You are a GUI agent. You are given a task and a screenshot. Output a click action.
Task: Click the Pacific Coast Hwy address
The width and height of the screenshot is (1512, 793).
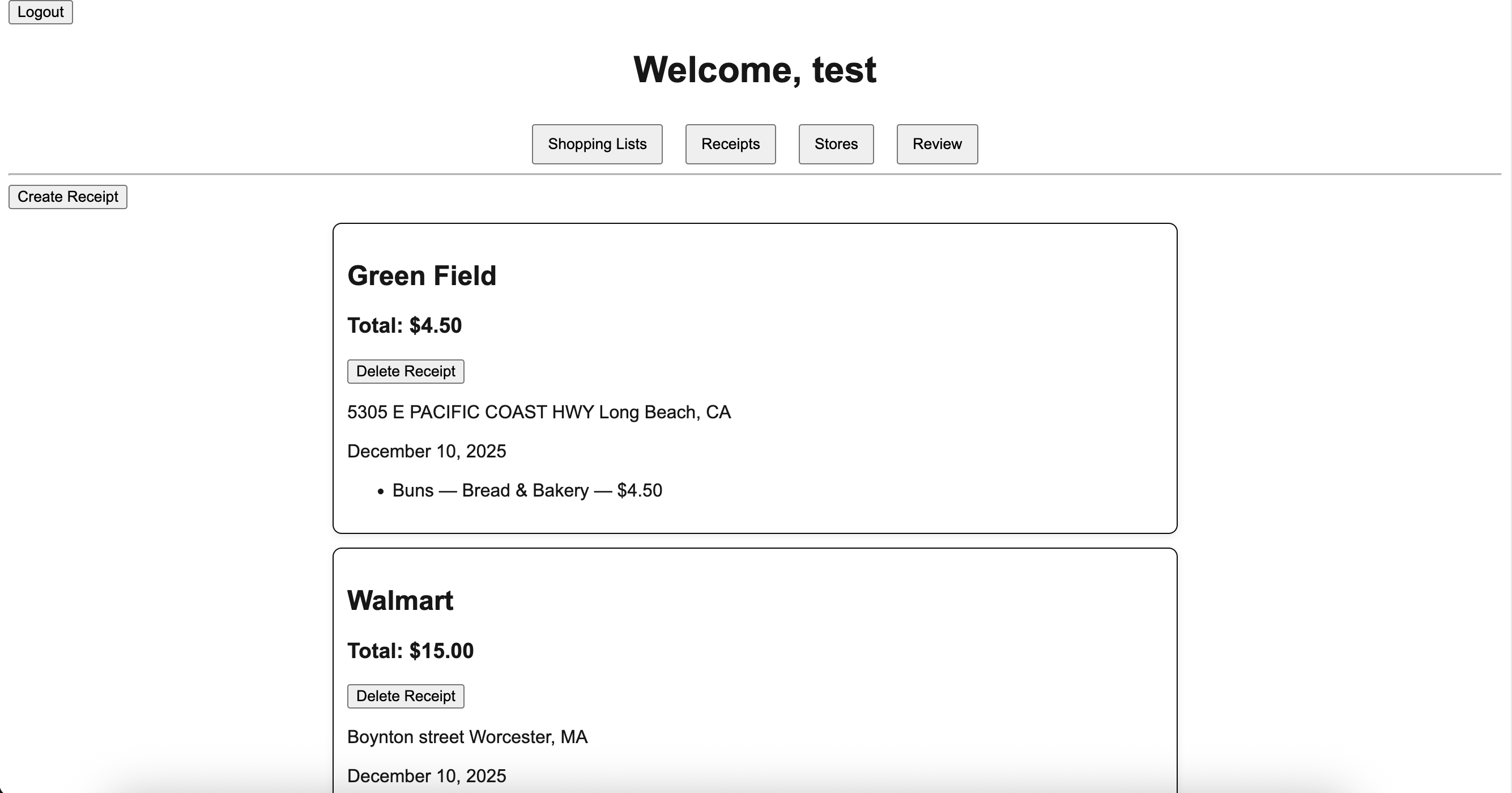[539, 412]
